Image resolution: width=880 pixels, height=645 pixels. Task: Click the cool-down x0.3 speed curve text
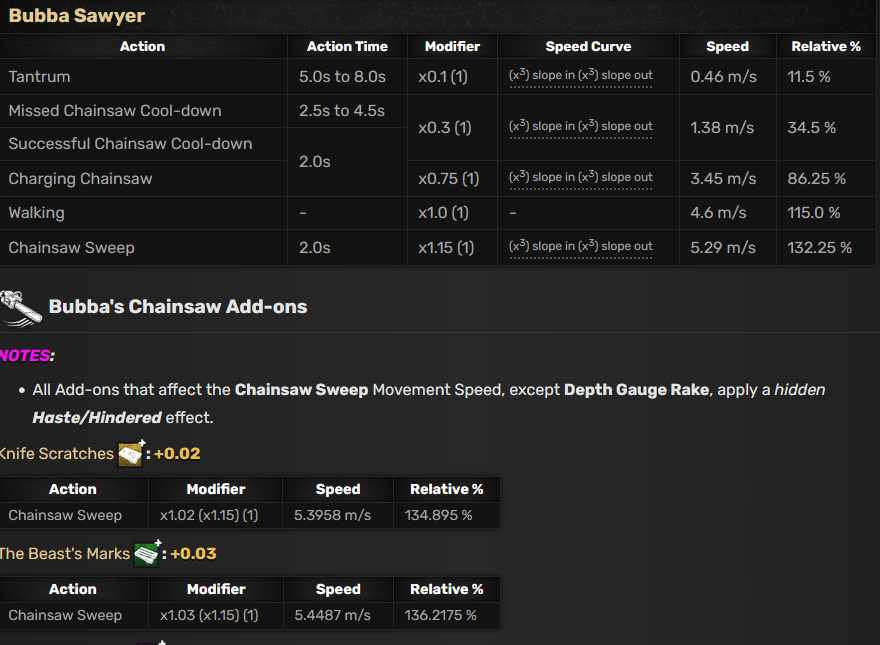(x=580, y=127)
